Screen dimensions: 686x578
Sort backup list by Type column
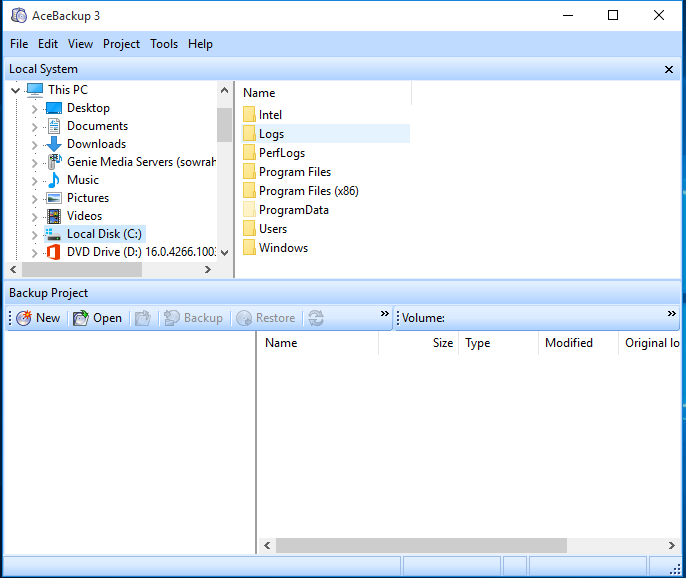498,343
